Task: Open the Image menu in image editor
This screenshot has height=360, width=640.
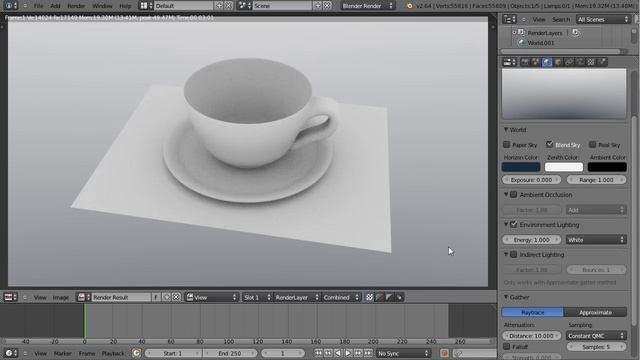Action: click(x=60, y=298)
